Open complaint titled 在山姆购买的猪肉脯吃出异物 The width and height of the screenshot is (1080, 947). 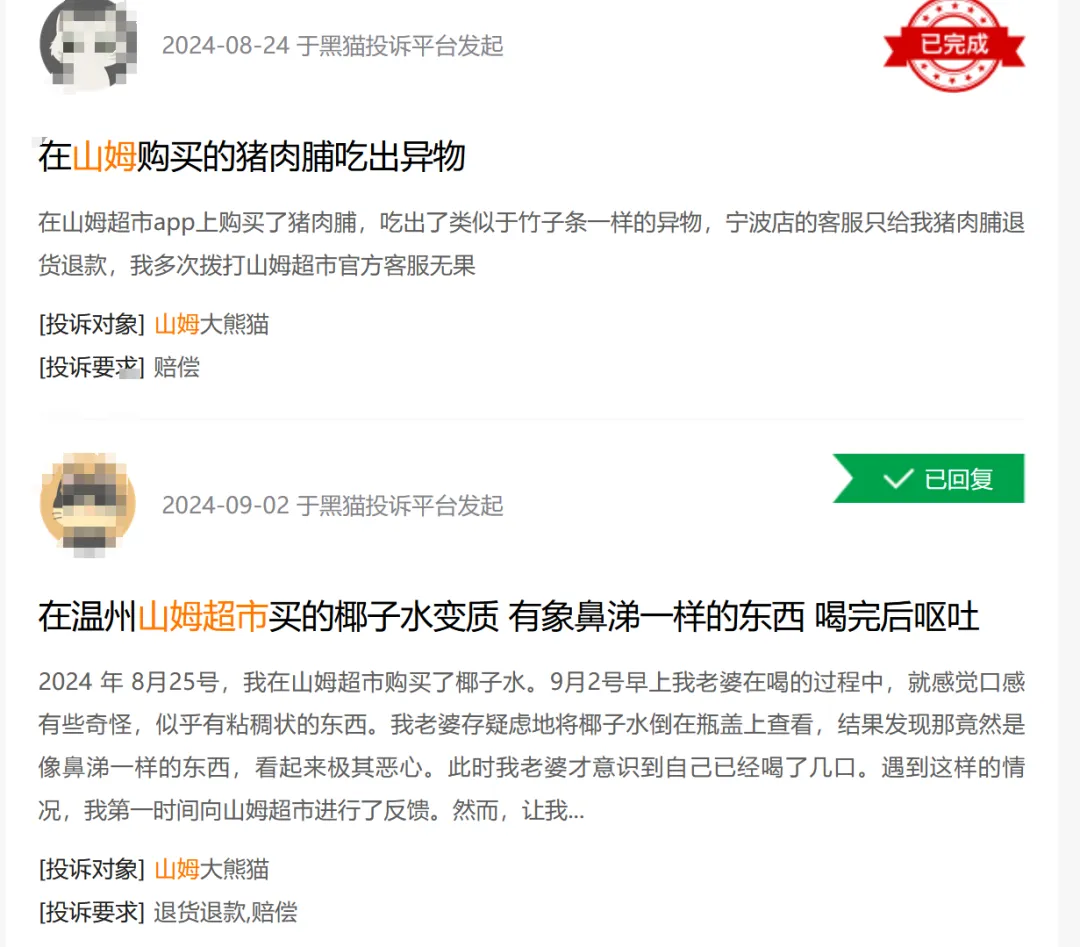252,156
